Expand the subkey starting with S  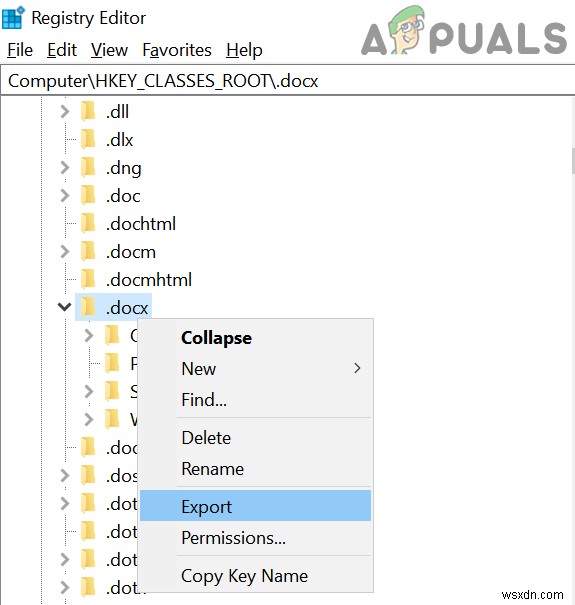pyautogui.click(x=89, y=391)
